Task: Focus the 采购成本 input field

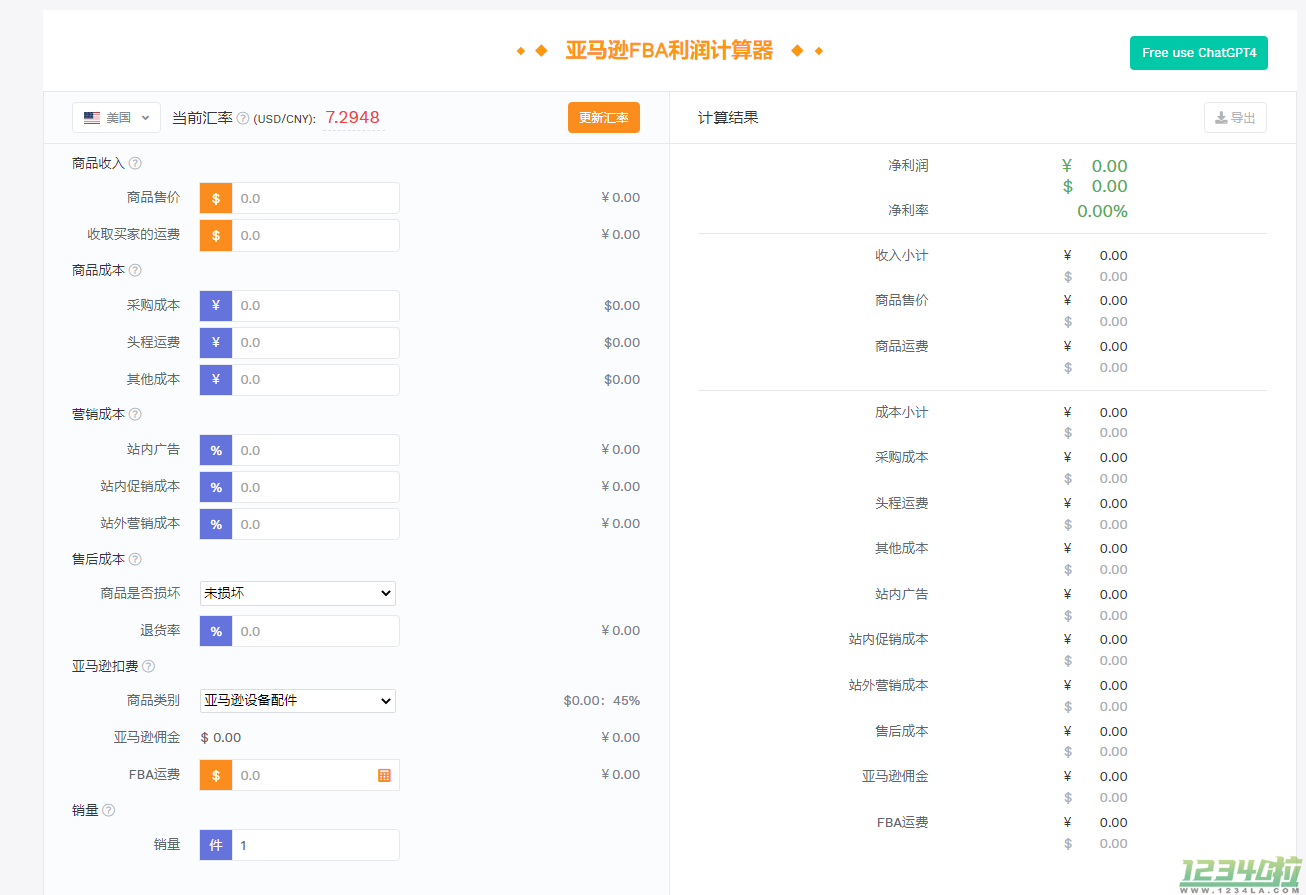Action: pos(315,306)
